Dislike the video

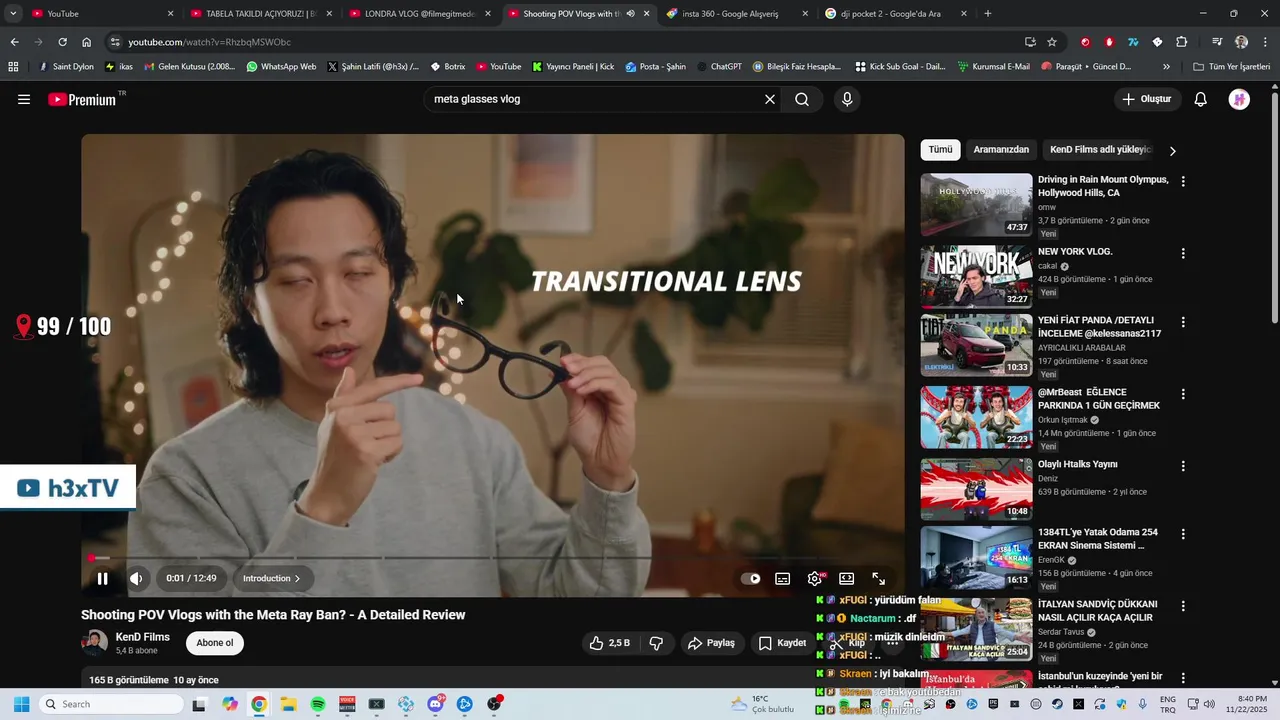(656, 643)
